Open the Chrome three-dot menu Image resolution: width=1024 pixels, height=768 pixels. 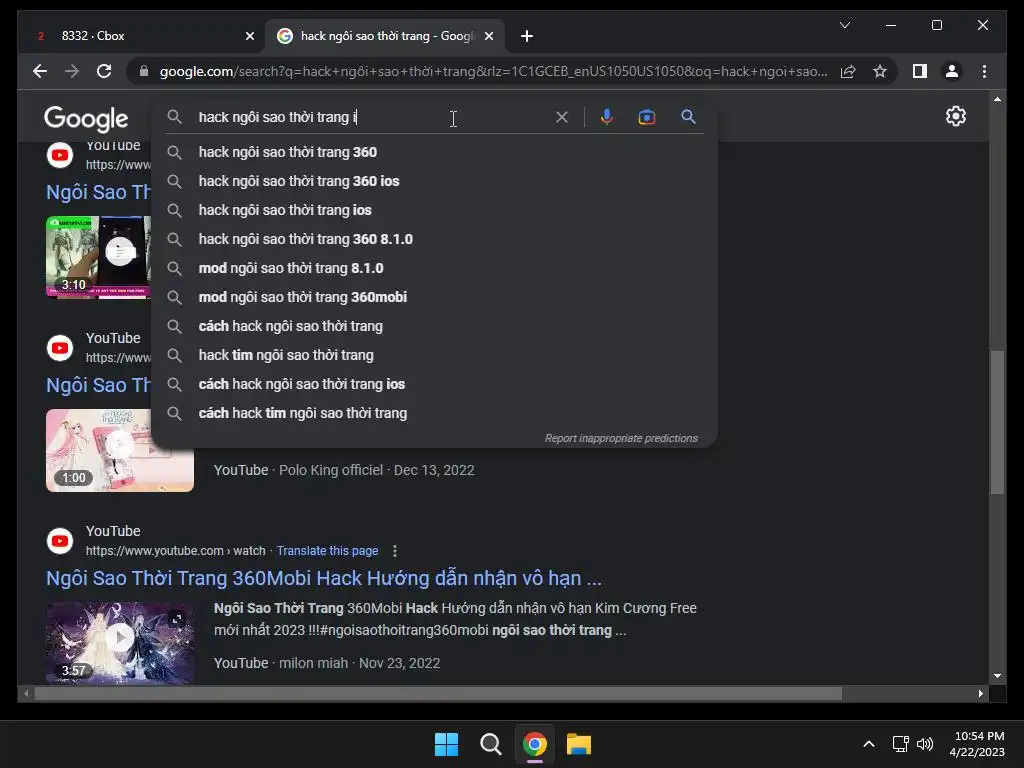(984, 71)
